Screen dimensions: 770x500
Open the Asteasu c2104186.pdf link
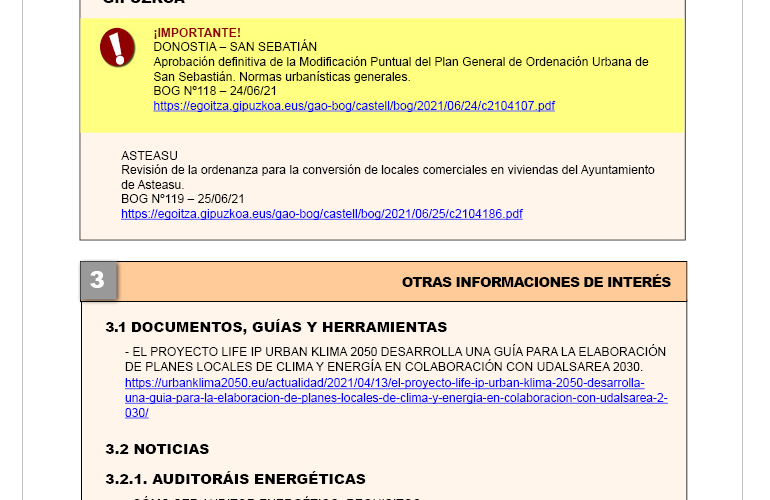tap(322, 214)
